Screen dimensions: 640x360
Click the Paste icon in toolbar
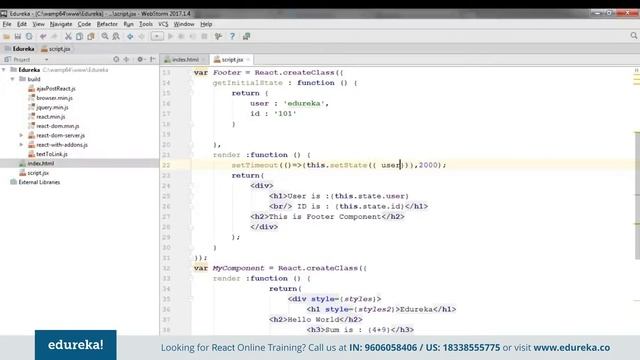coord(91,37)
